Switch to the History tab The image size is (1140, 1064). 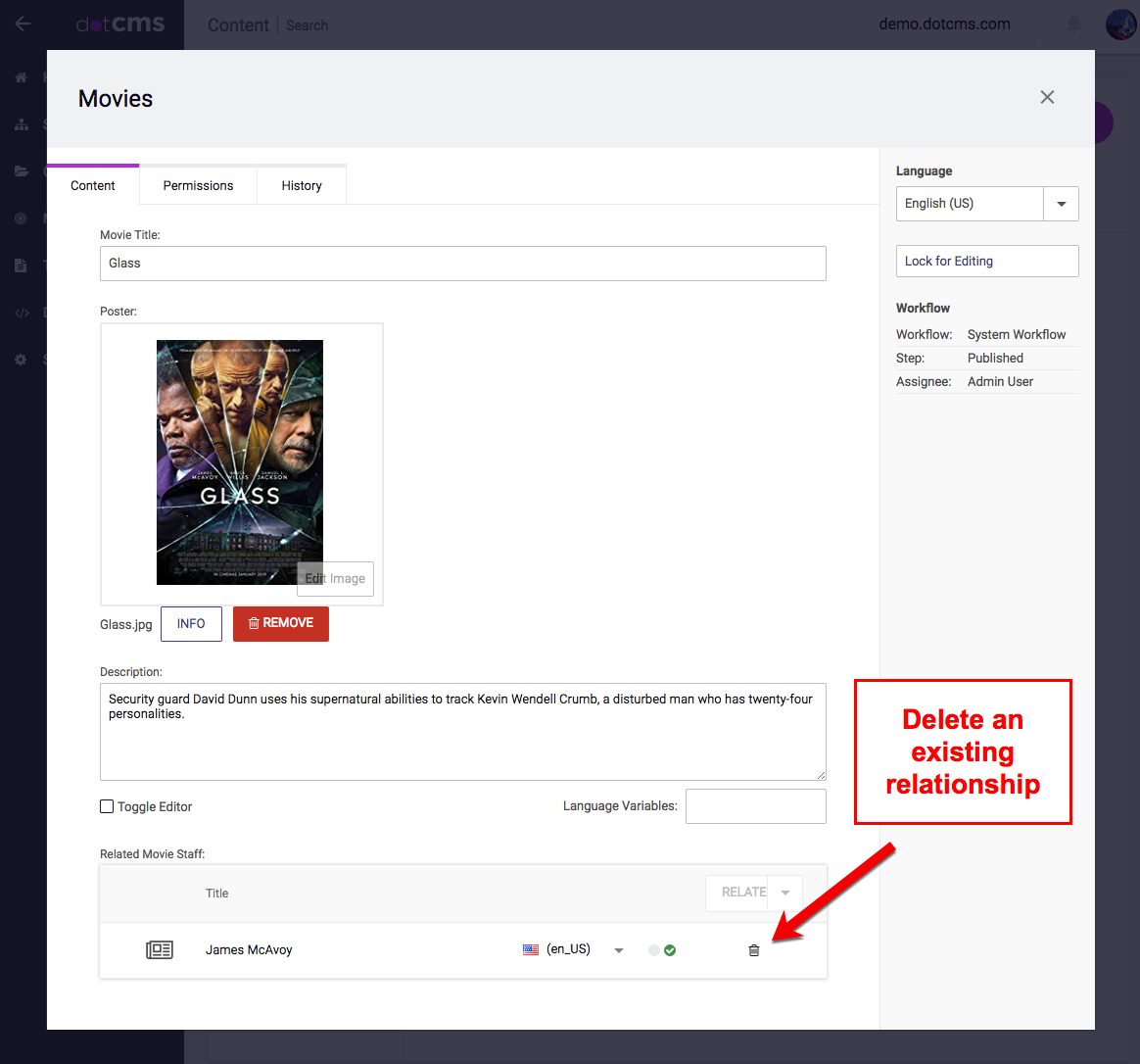coord(302,185)
